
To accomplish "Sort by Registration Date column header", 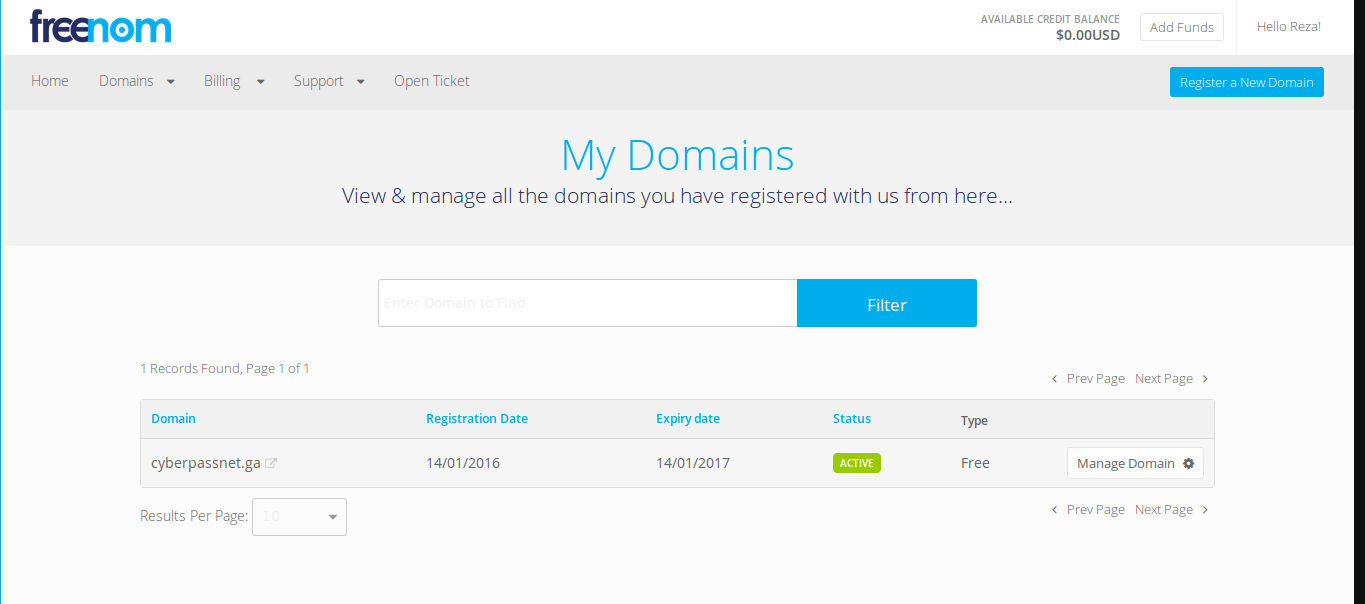I will point(477,419).
